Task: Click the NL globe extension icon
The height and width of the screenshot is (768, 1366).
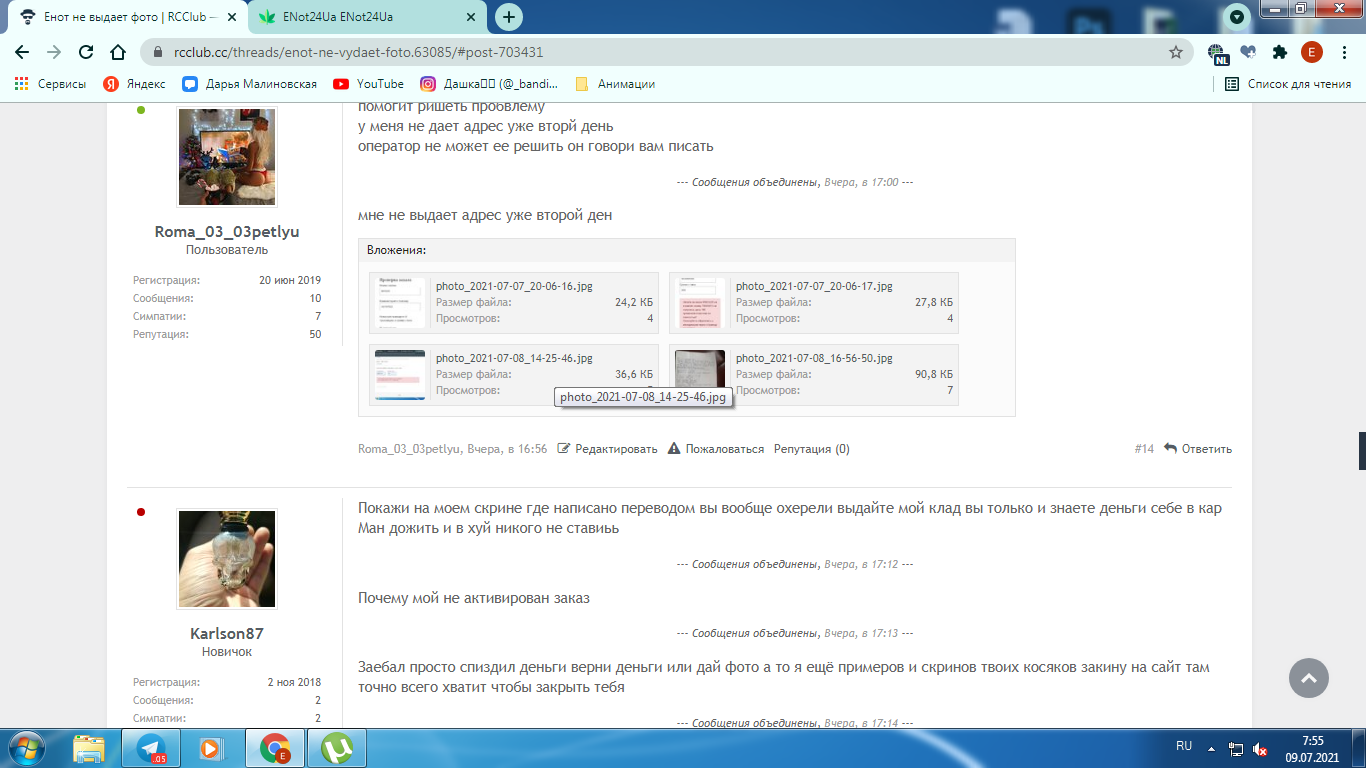Action: (x=1218, y=53)
